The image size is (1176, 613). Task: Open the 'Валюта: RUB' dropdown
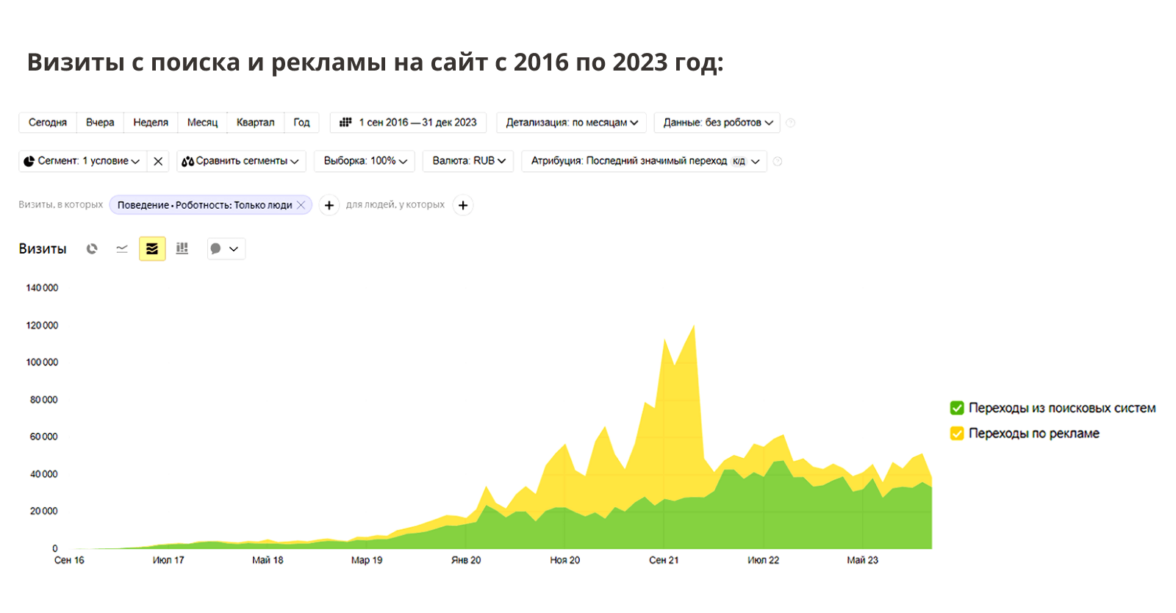468,161
